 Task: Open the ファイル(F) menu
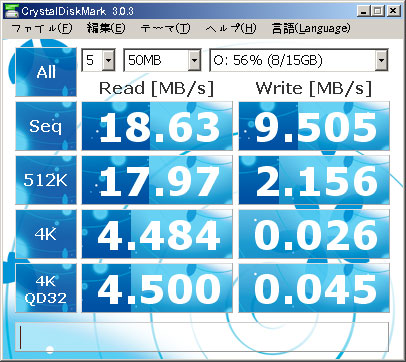click(41, 28)
